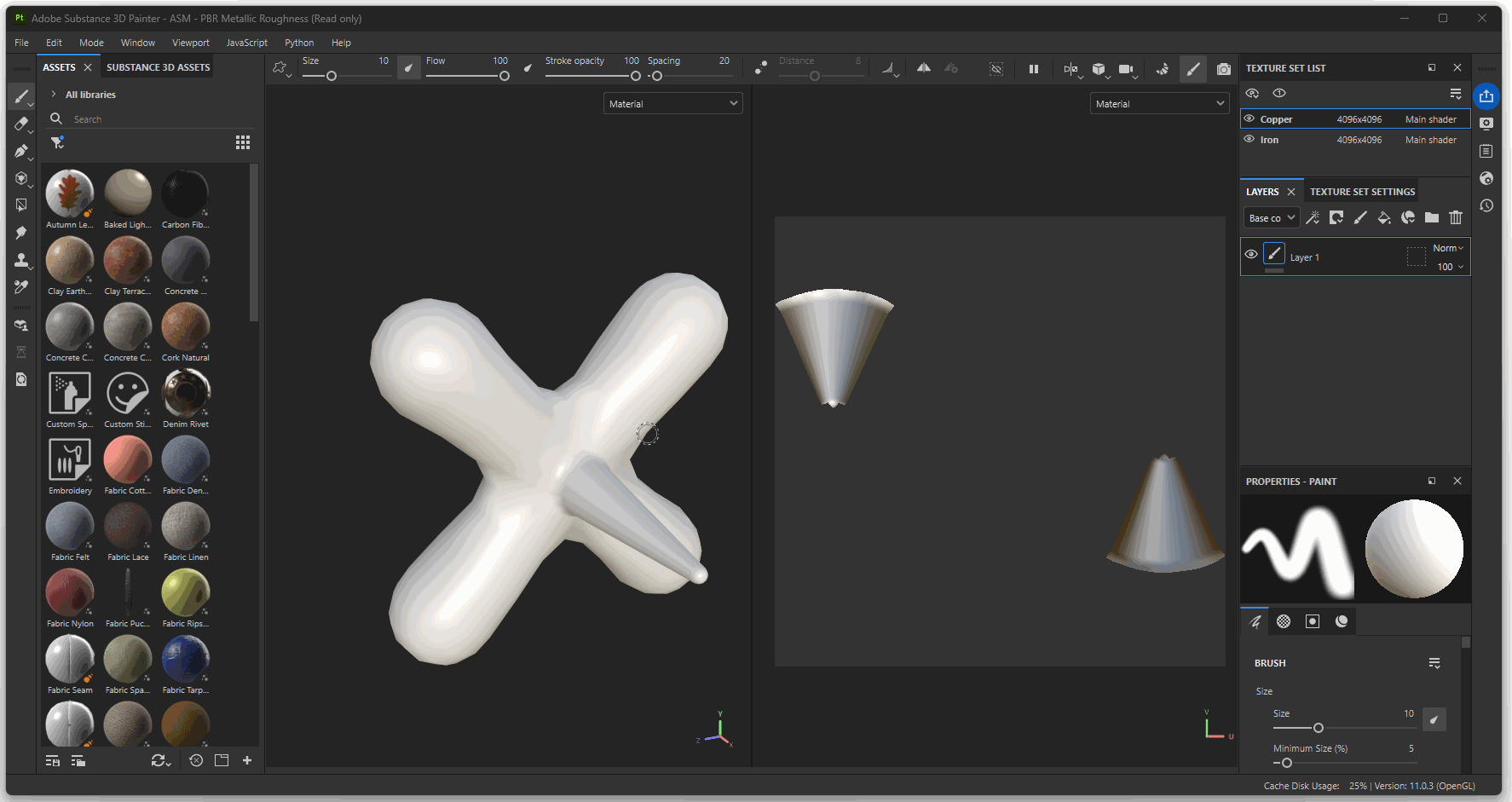Open the Substance 3D Assets tab
Image resolution: width=1512 pixels, height=802 pixels.
click(x=158, y=67)
